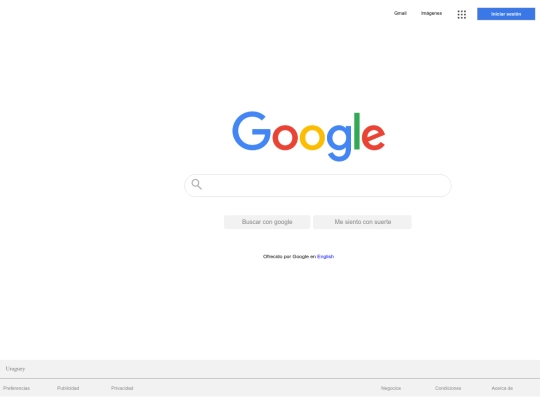The height and width of the screenshot is (405, 540).
Task: Open the Publicidad footer link
Action: pyautogui.click(x=68, y=388)
